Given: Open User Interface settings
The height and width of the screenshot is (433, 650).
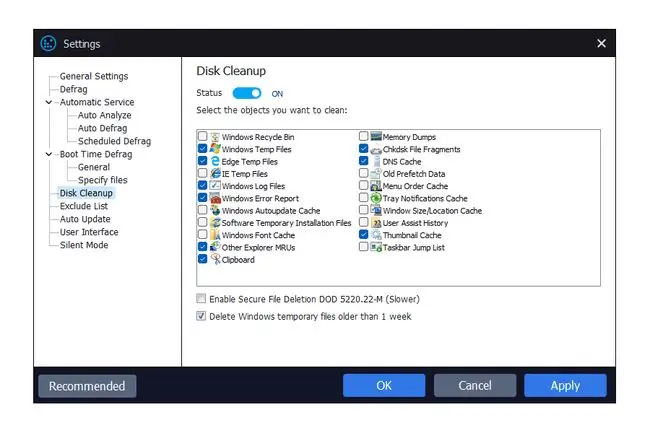Looking at the screenshot, I should tap(89, 232).
